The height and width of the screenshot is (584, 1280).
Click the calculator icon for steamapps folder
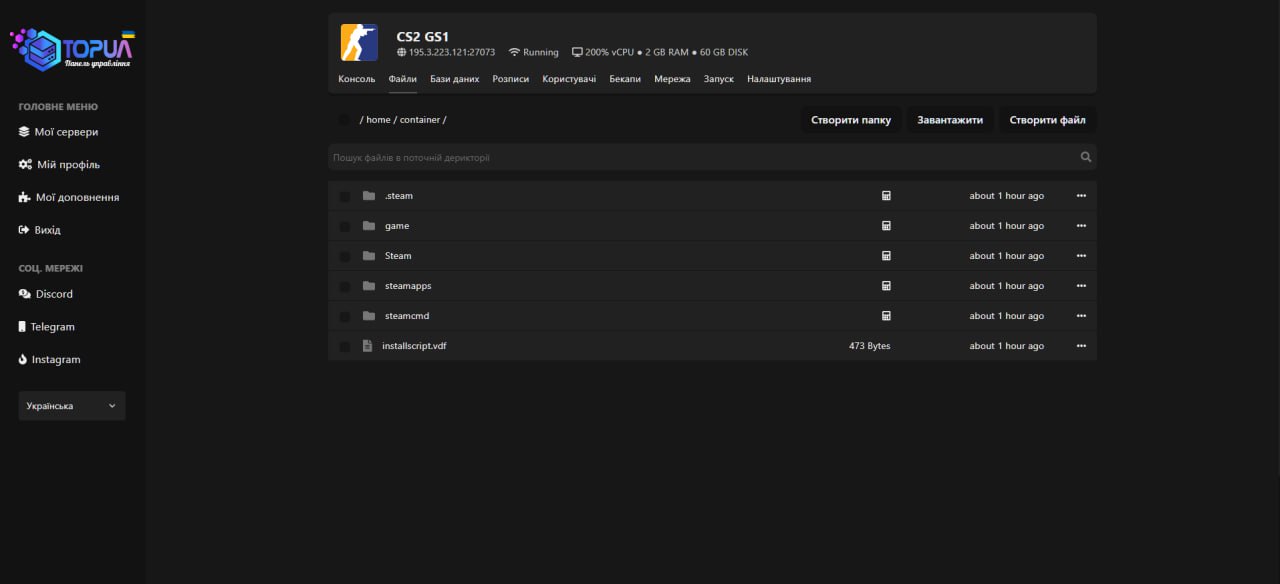tap(886, 286)
